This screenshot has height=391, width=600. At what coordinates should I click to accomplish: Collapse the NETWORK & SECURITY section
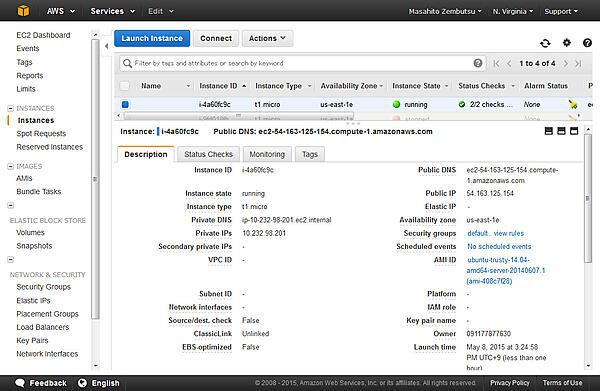(x=10, y=260)
